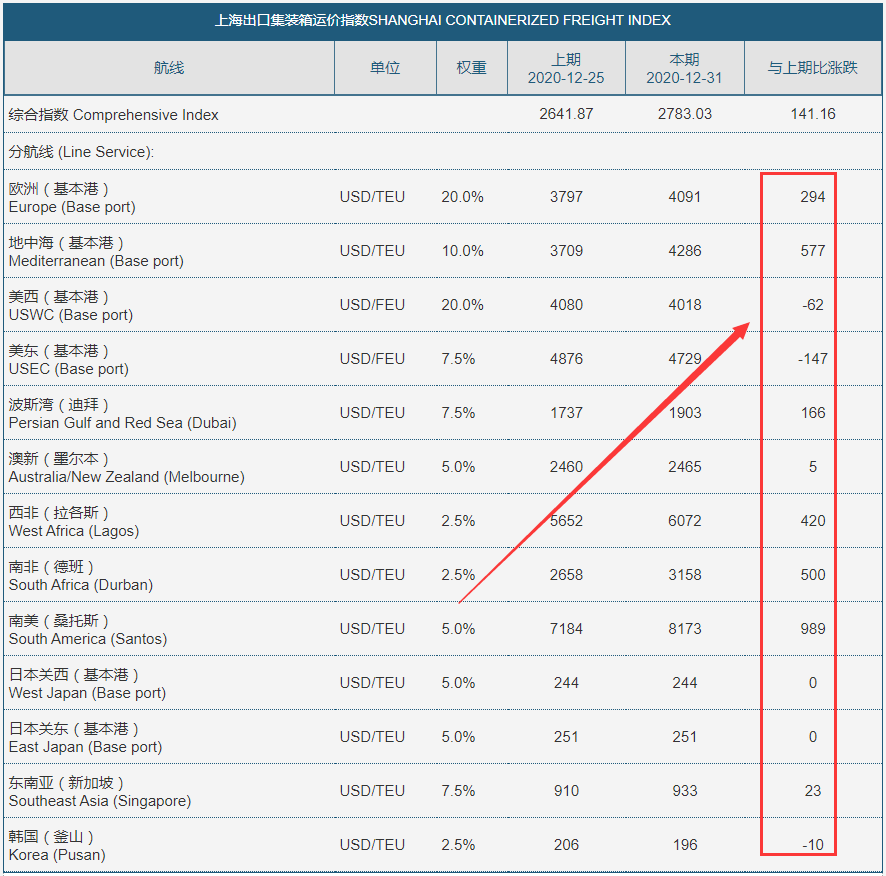The height and width of the screenshot is (876, 886).
Task: Select Persian Gulf and Red Sea (Dubai) route
Action: point(122,414)
